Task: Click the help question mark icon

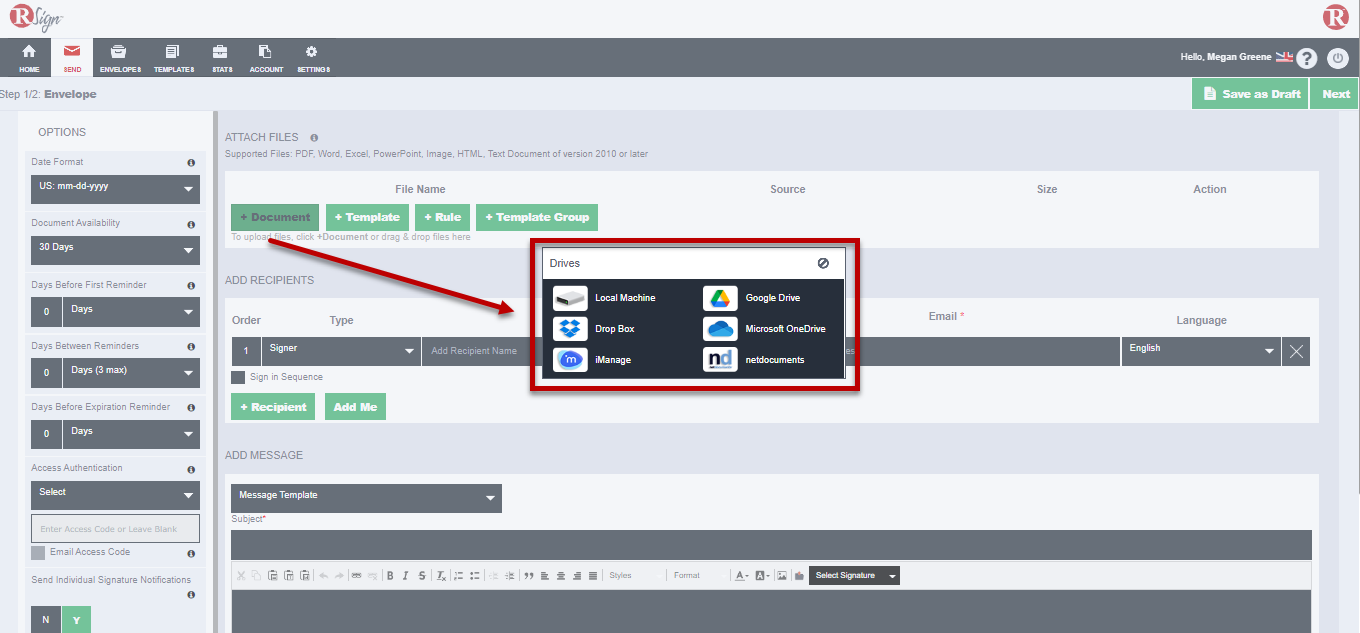Action: (1307, 58)
